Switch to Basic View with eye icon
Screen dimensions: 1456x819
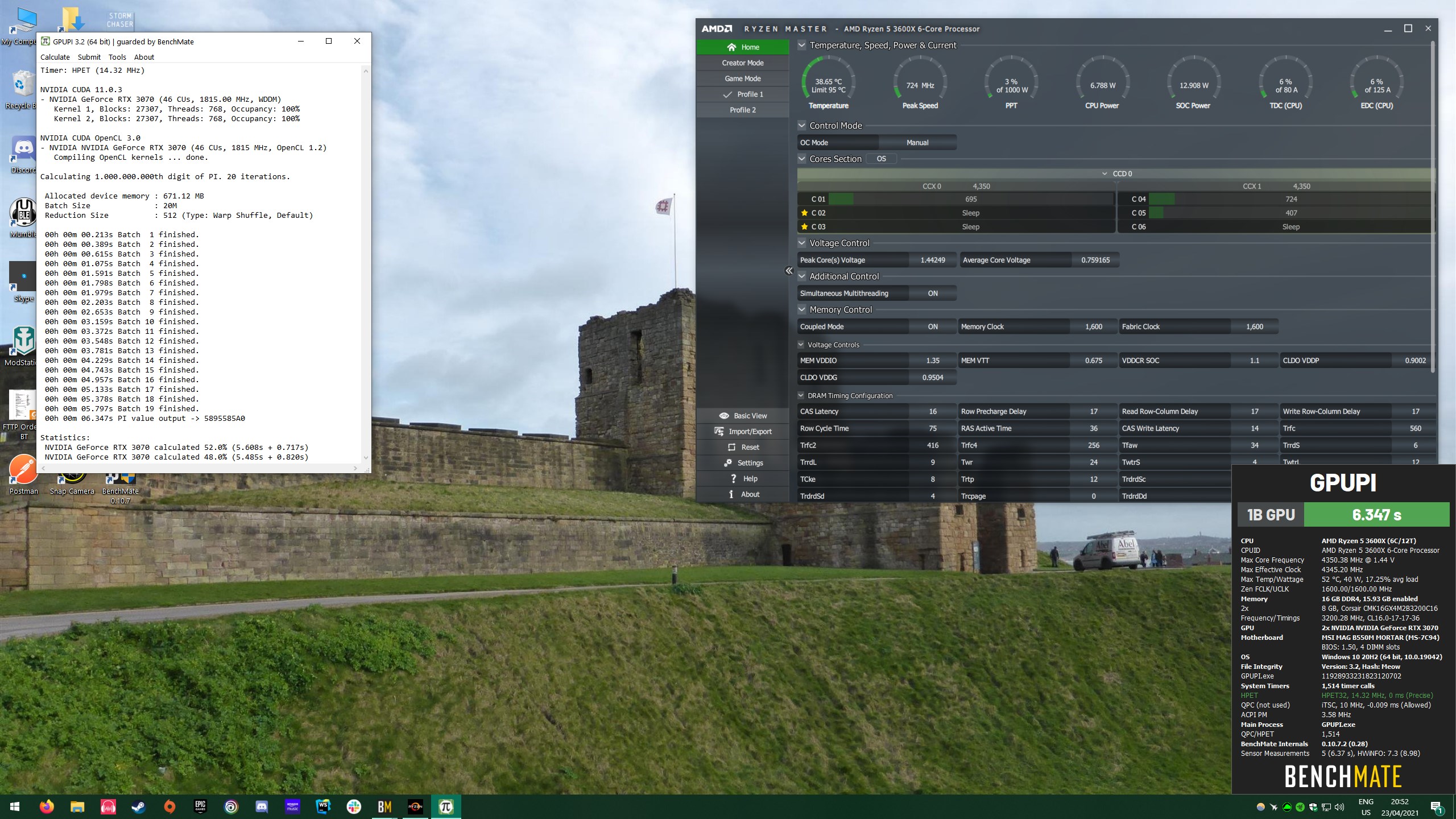pos(723,416)
